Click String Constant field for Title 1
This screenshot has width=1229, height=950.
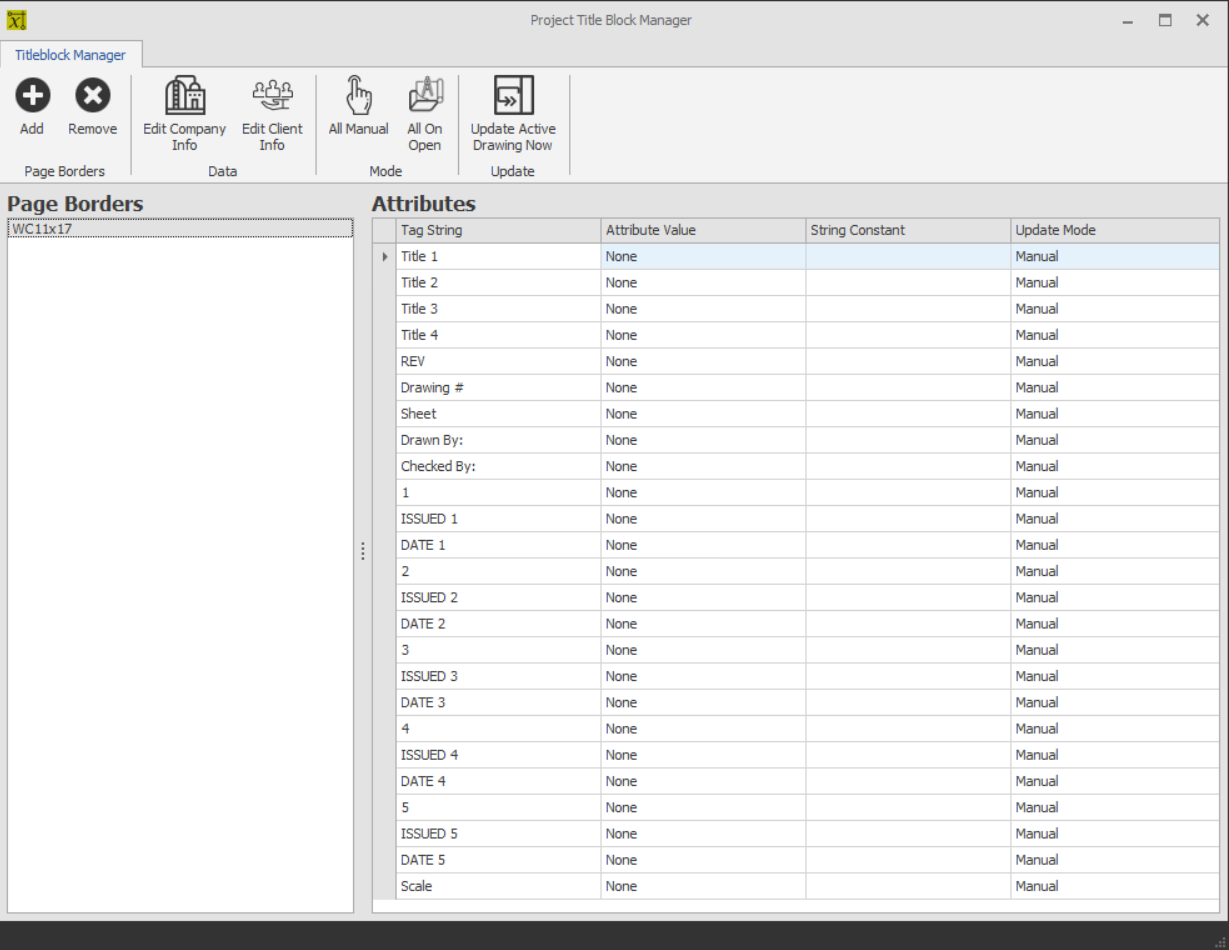[x=908, y=257]
